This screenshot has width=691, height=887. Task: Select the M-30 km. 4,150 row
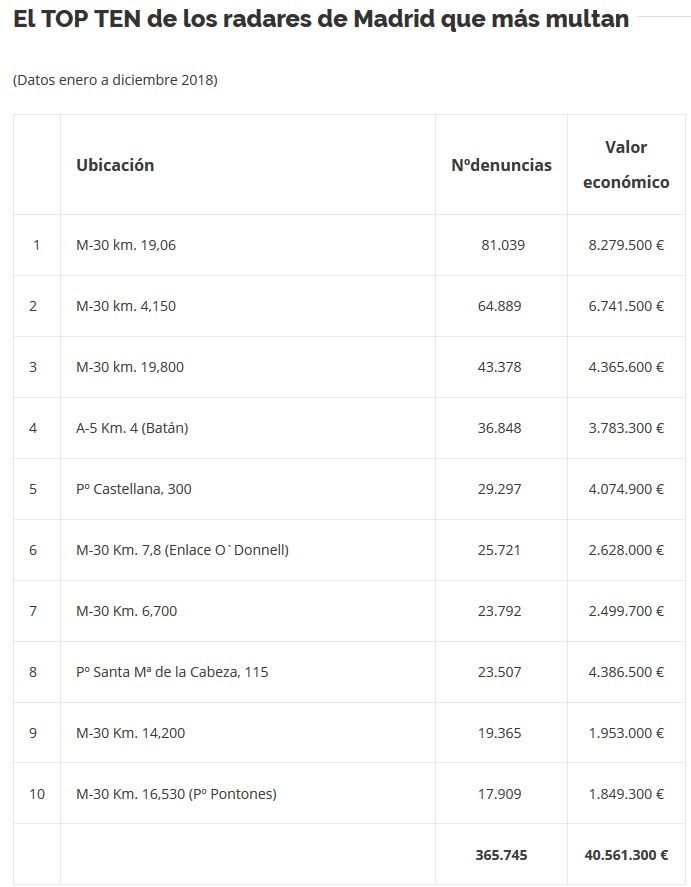pyautogui.click(x=349, y=306)
